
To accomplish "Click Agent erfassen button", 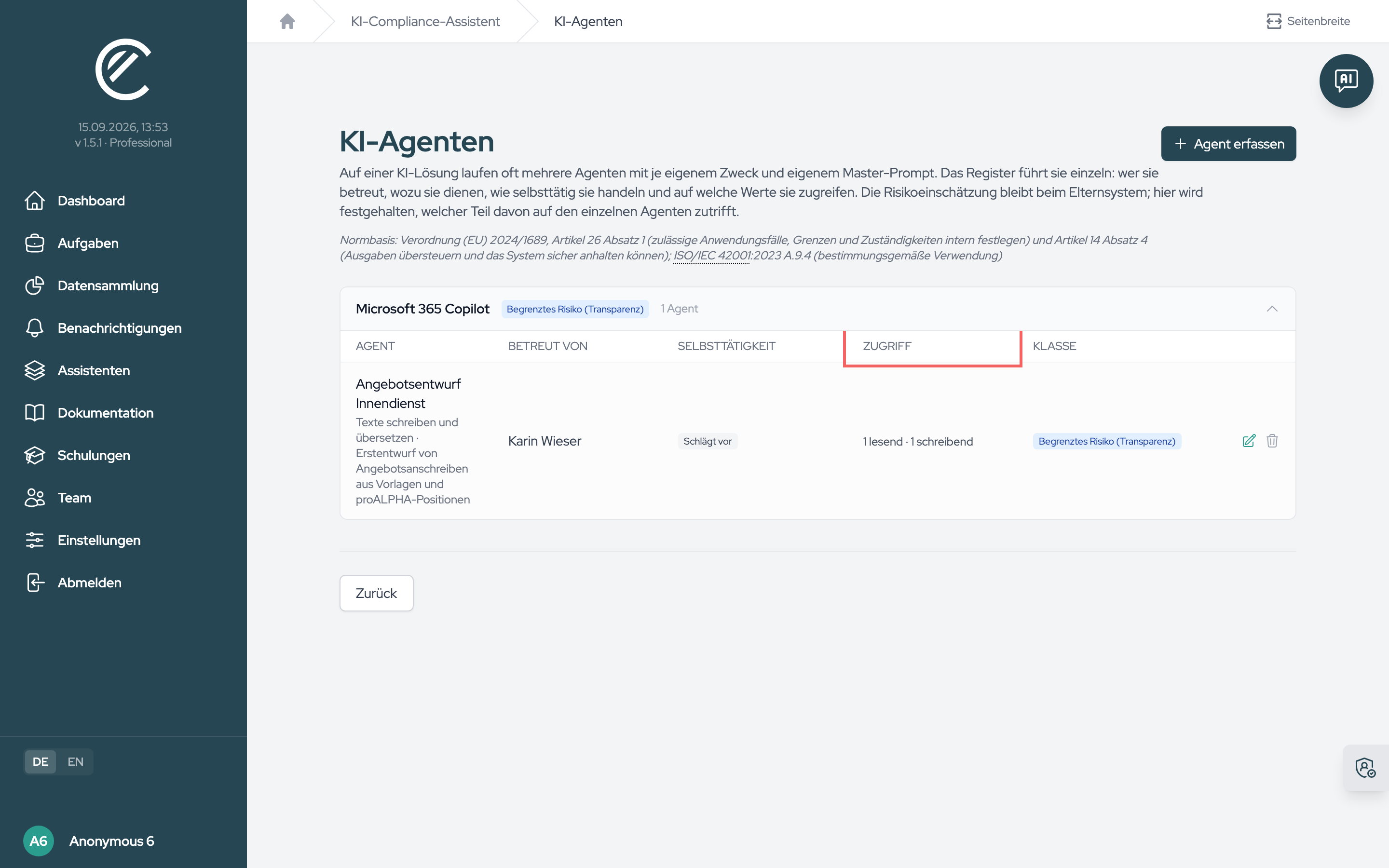I will (x=1228, y=144).
